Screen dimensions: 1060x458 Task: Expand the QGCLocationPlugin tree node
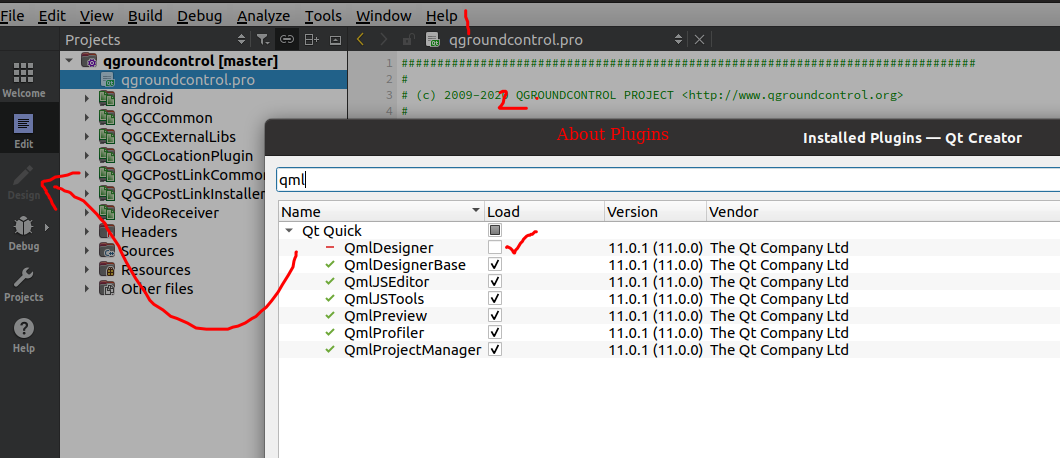point(87,156)
